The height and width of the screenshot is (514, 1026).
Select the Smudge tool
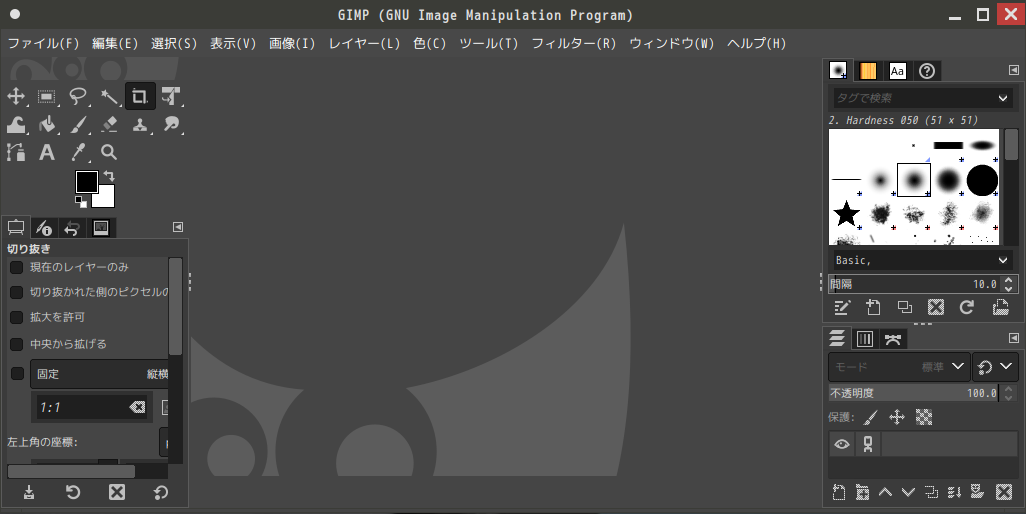[x=171, y=124]
